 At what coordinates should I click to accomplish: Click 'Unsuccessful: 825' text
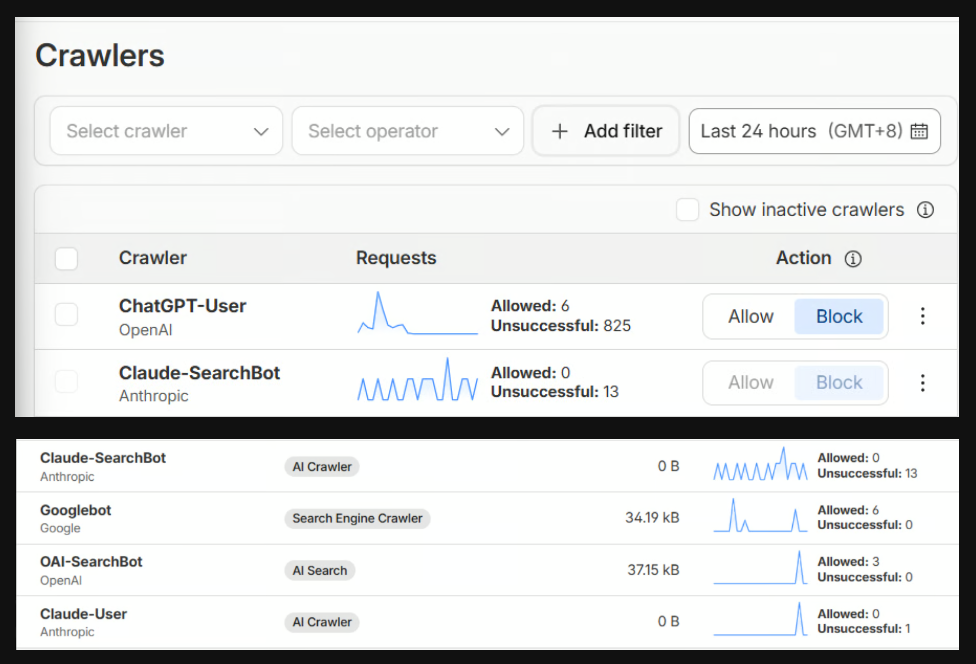pos(560,325)
